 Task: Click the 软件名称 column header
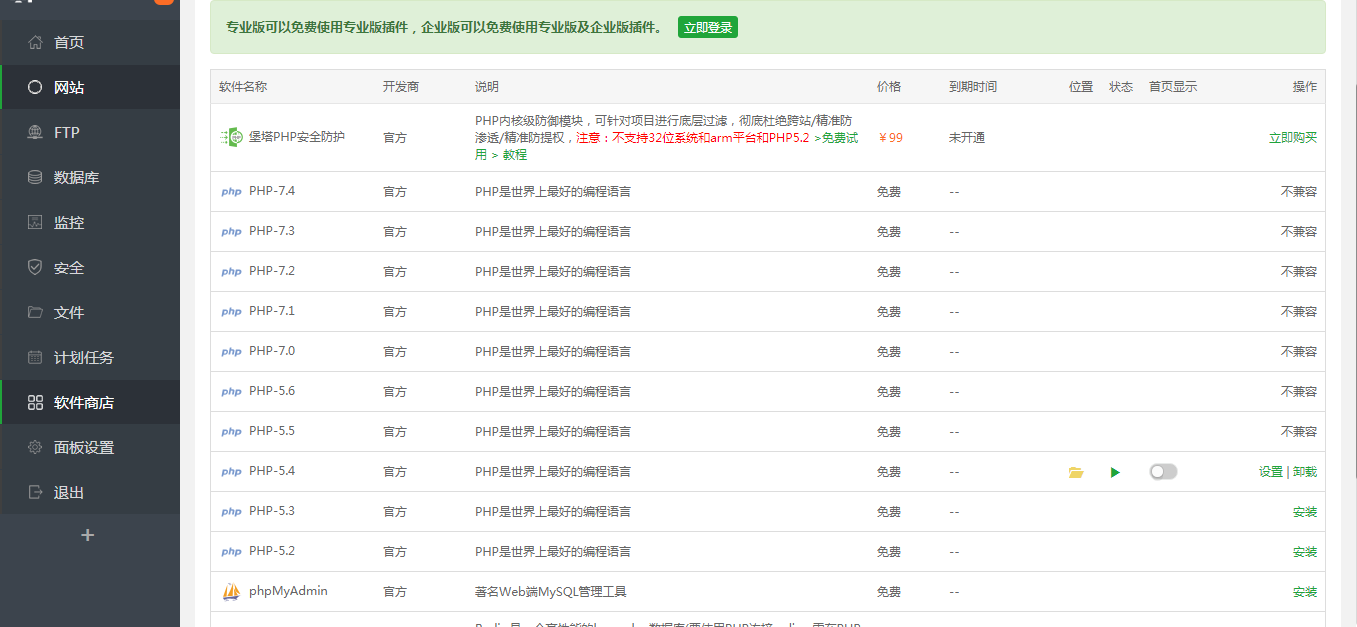point(243,87)
